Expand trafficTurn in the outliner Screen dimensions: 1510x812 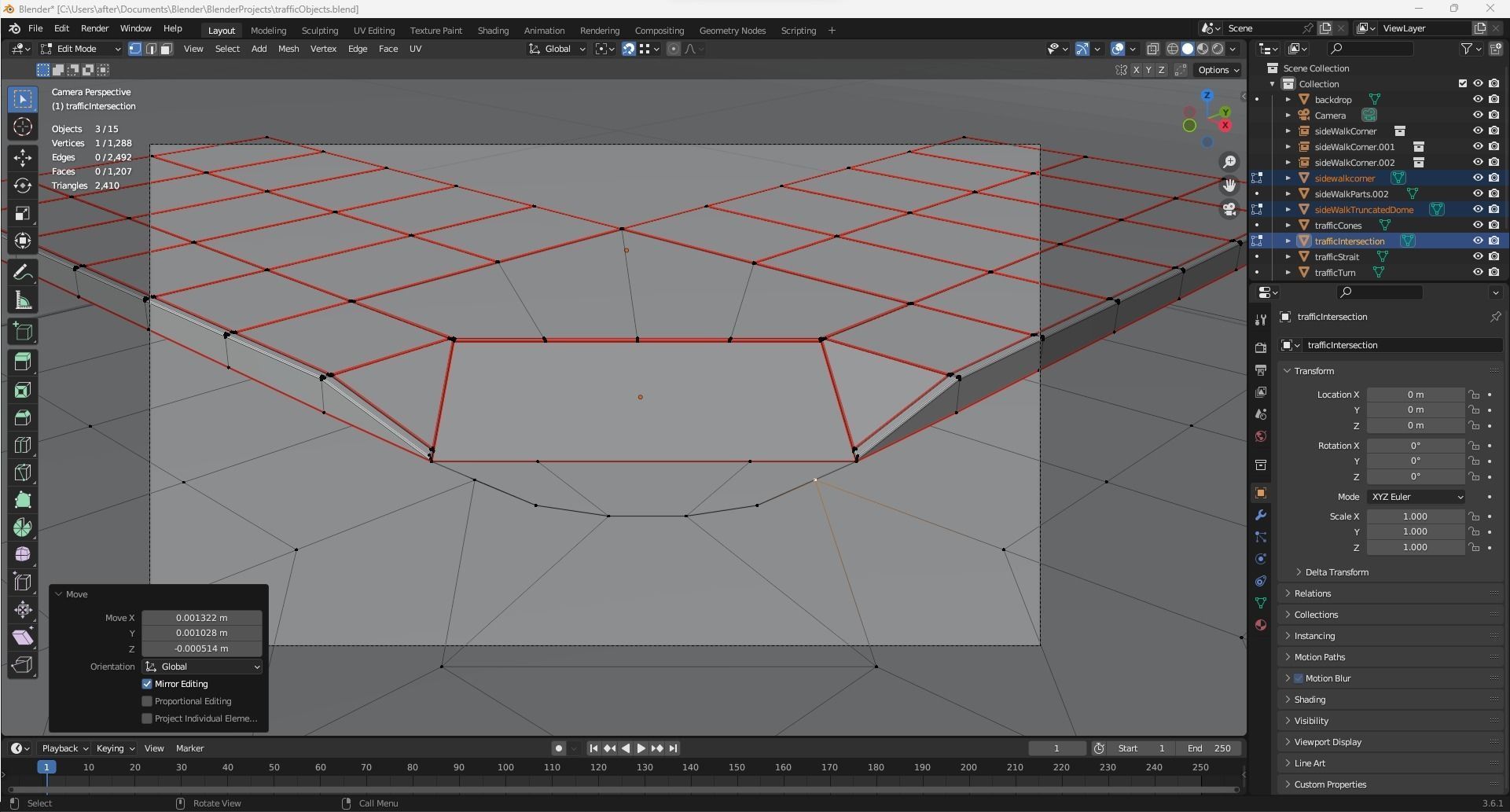1288,272
